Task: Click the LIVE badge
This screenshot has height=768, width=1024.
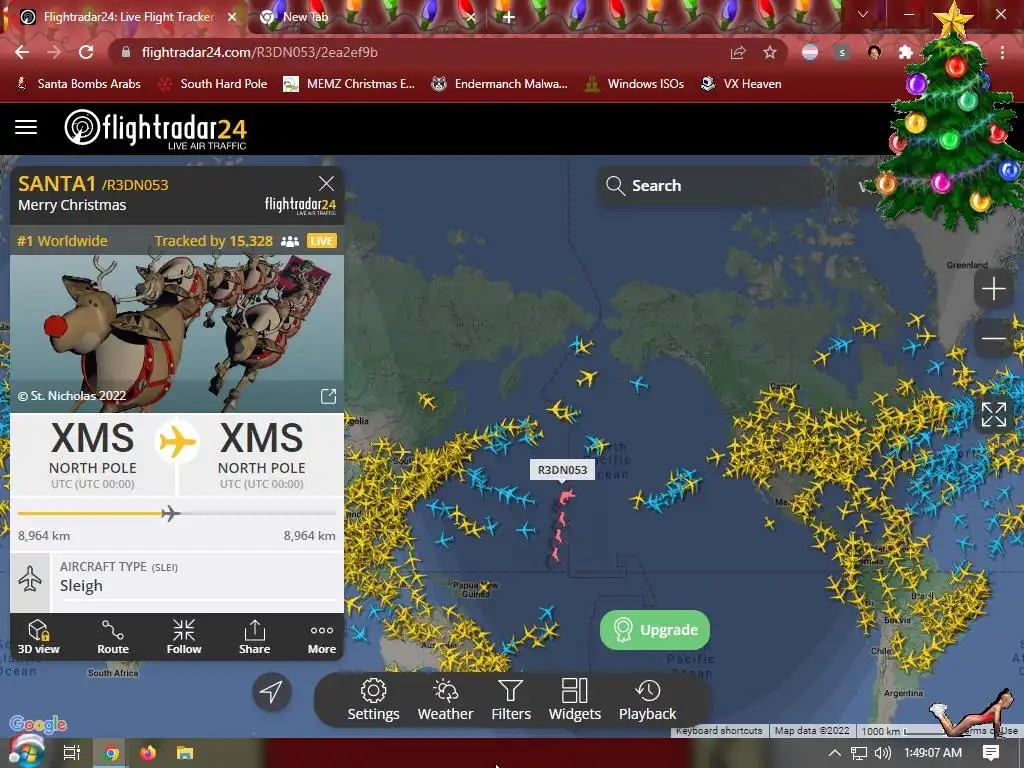Action: 321,241
